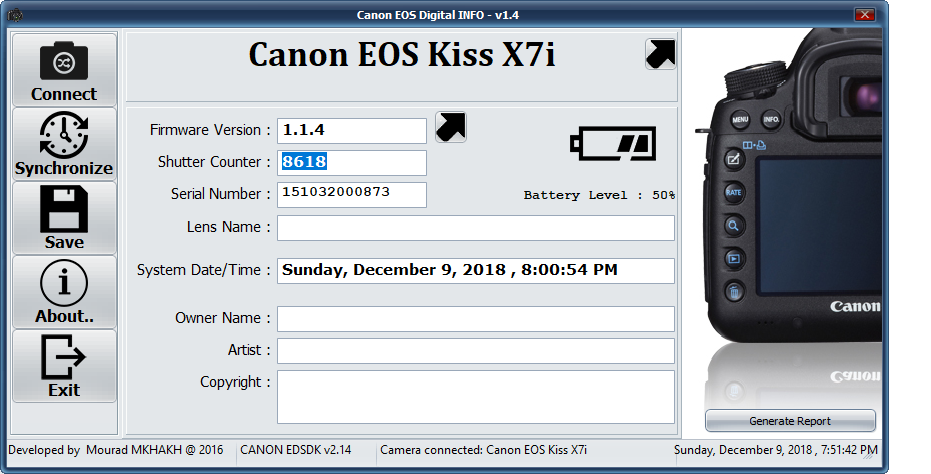
Task: Click the Copyright text area
Action: coord(475,396)
